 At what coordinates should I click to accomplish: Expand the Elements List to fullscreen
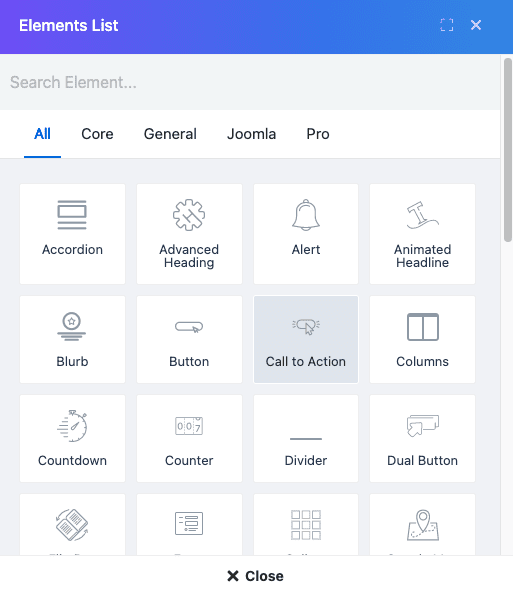coord(447,25)
